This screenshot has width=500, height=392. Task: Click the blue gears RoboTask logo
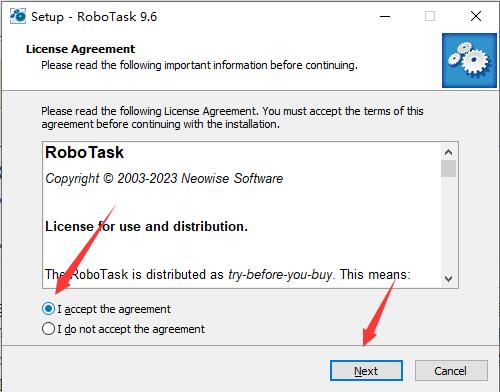click(x=469, y=60)
